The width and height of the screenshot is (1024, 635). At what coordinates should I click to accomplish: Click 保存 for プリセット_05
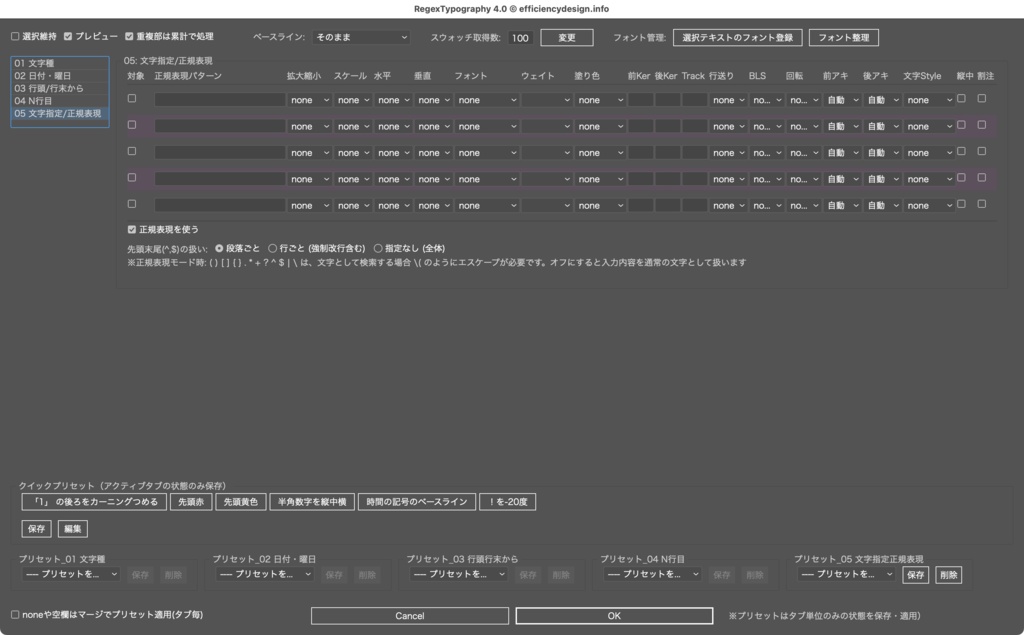[x=916, y=574]
